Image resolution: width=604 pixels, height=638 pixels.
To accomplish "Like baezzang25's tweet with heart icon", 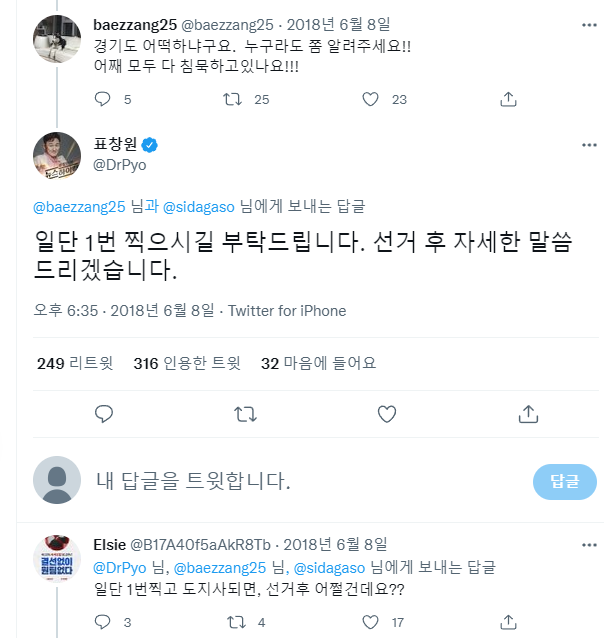I will pos(371,99).
